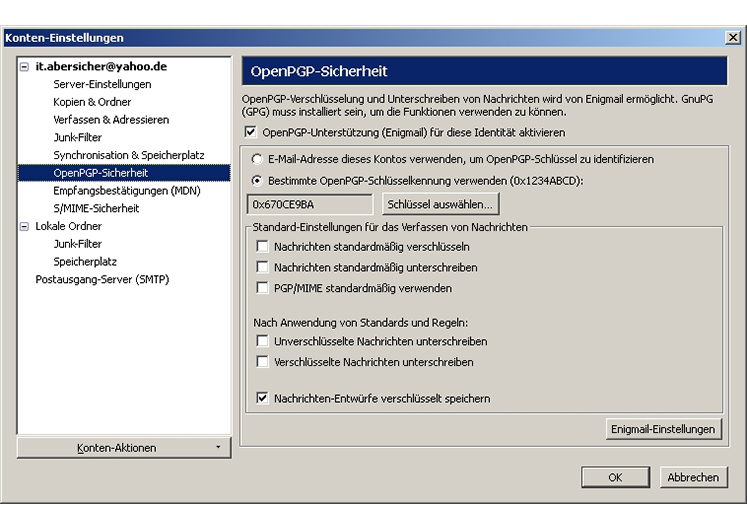Open Synchronisation & Speicherplatz settings

click(x=129, y=155)
